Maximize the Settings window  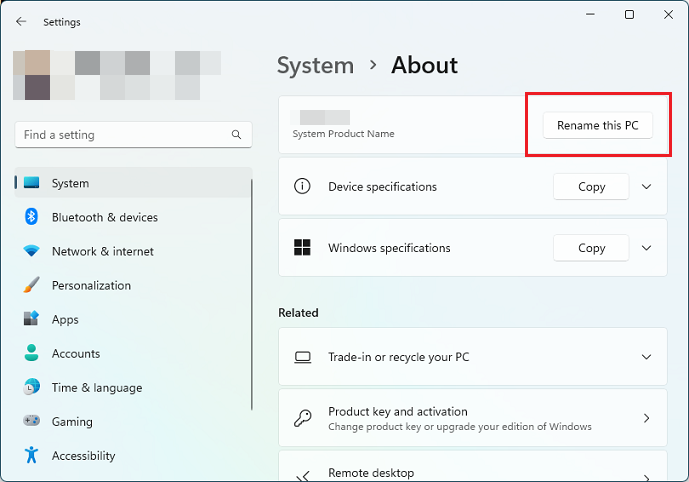tap(629, 14)
